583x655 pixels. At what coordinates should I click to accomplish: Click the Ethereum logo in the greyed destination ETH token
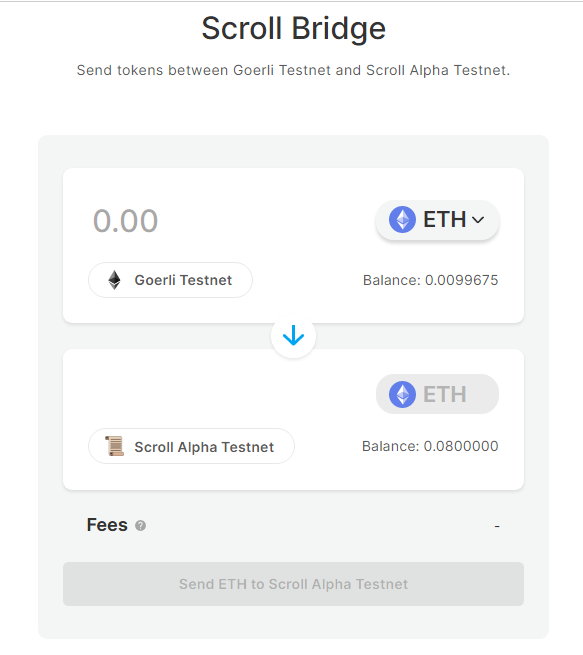click(402, 394)
